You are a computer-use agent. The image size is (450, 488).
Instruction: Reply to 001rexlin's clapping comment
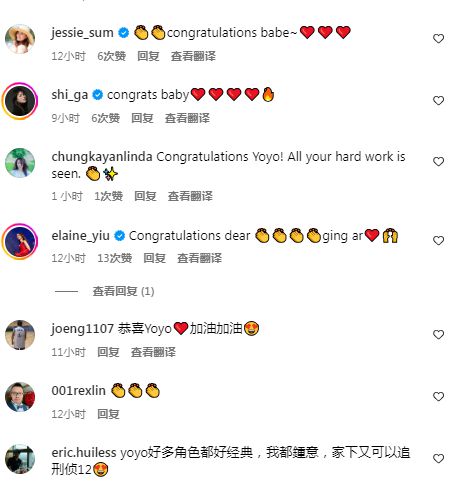click(108, 414)
